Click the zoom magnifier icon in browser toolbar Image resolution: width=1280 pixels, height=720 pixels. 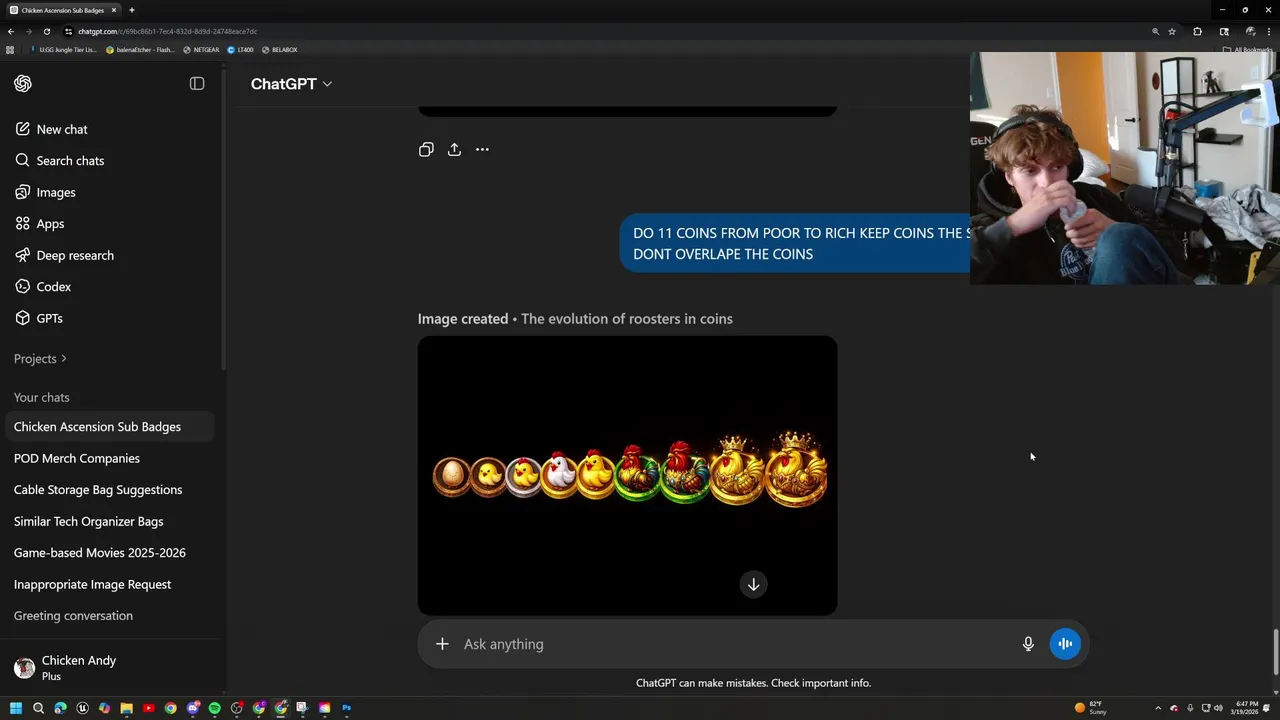[x=1155, y=31]
